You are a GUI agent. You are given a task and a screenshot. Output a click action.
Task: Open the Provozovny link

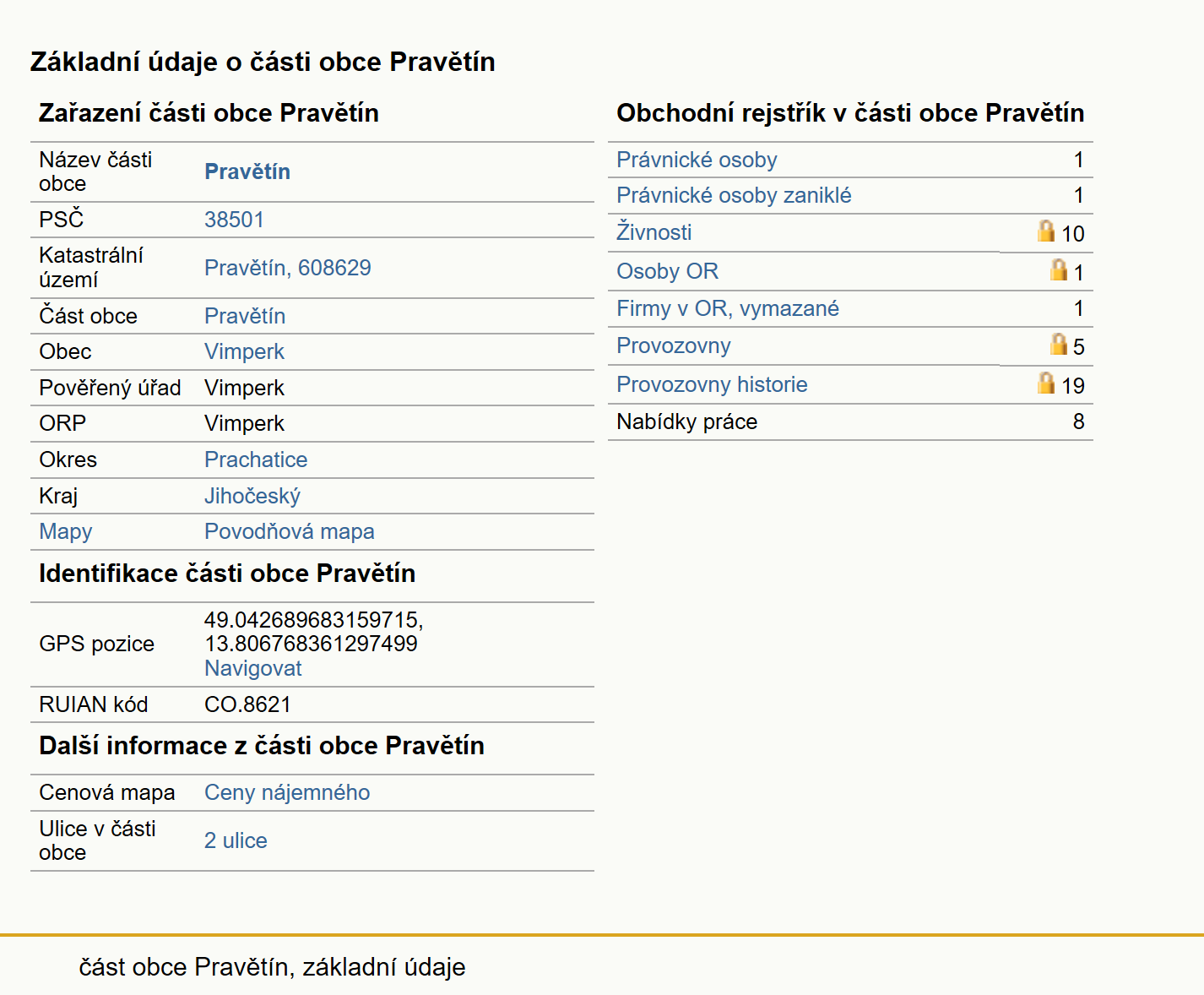(x=674, y=345)
